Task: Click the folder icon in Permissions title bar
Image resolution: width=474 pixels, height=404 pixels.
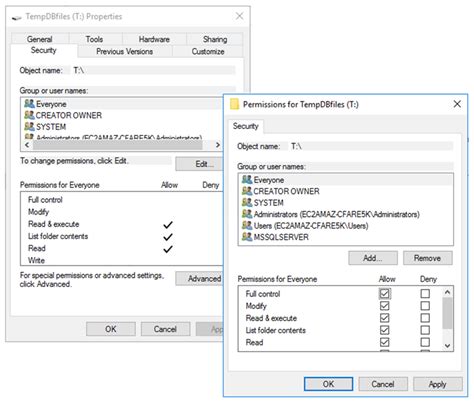Action: (x=235, y=104)
